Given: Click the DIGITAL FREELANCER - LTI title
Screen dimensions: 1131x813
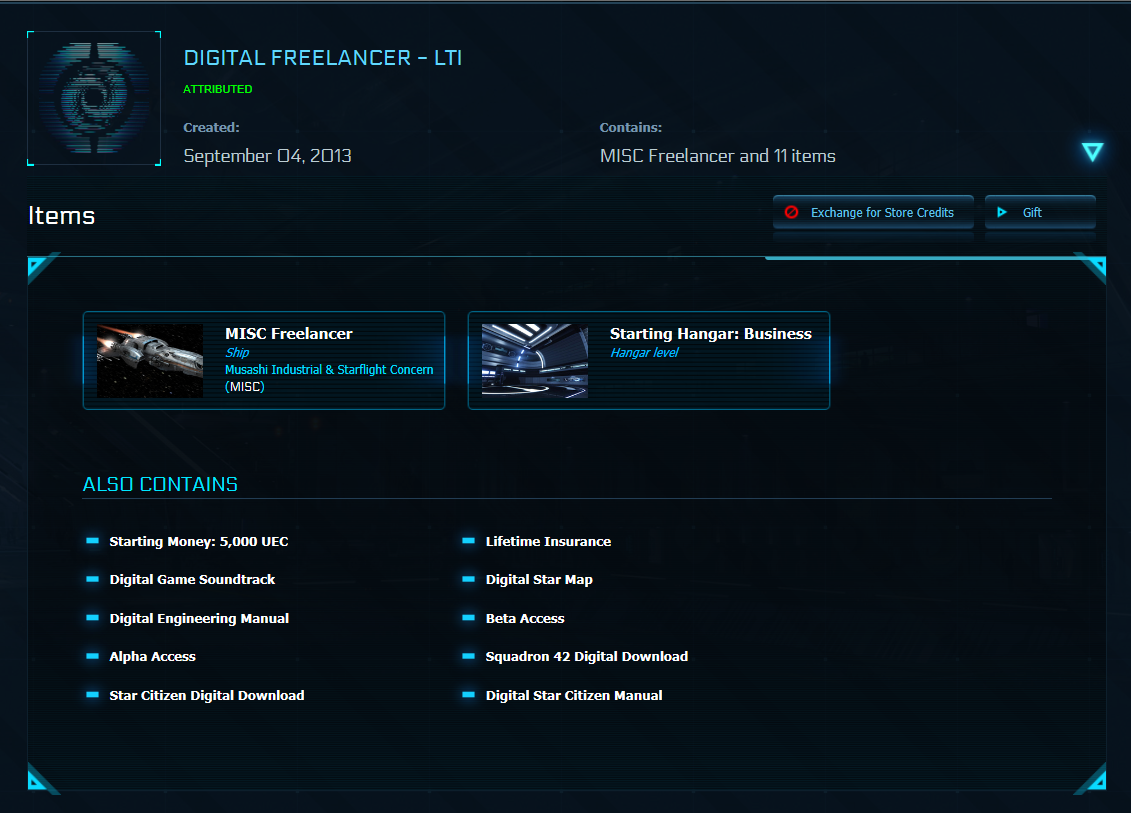Looking at the screenshot, I should [x=322, y=58].
